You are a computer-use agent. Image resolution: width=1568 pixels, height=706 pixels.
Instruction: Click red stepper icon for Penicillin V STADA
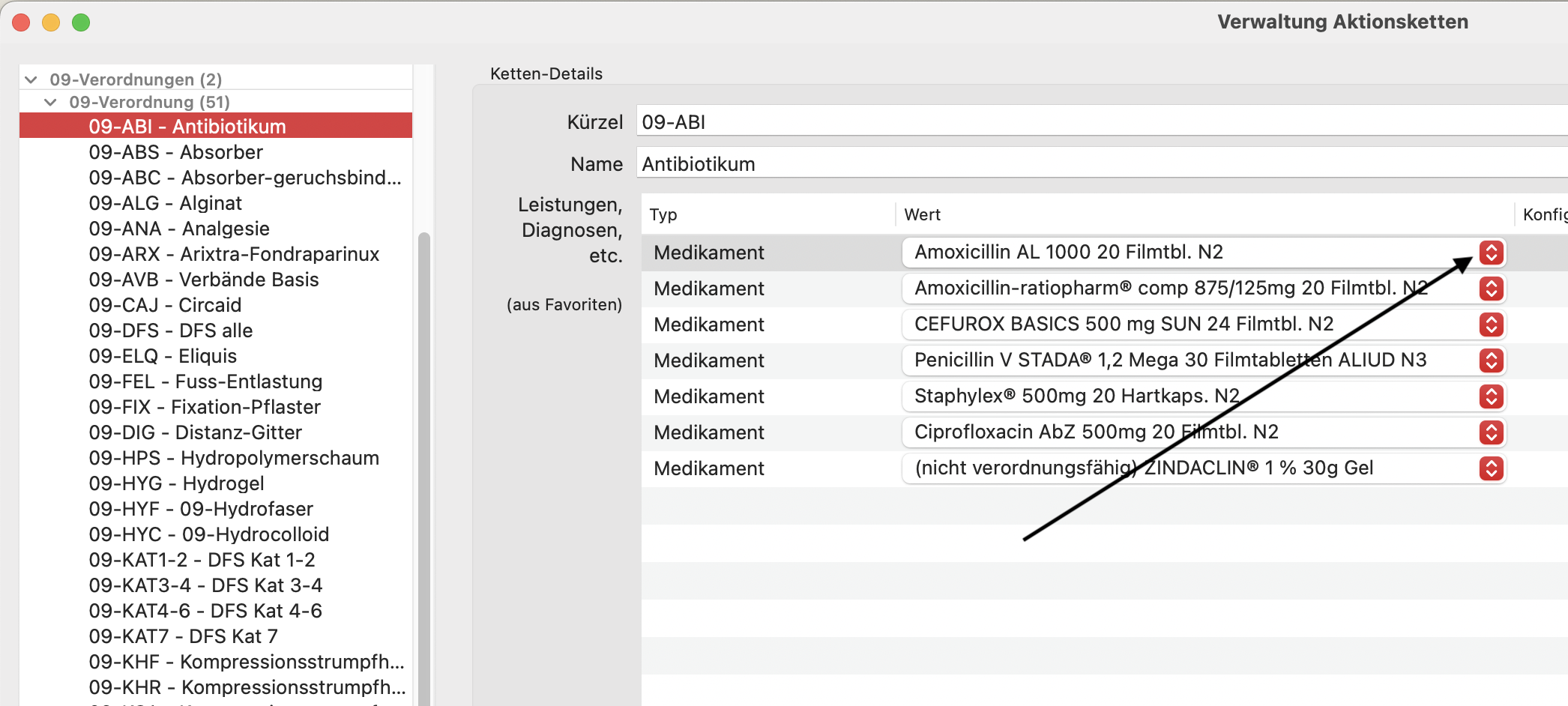click(1491, 360)
